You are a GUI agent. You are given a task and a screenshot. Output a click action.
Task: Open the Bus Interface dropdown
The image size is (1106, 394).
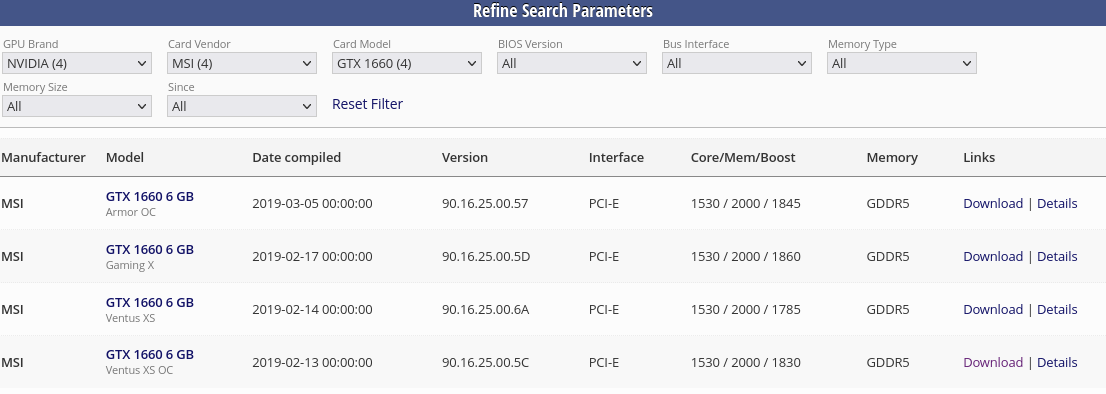point(736,63)
